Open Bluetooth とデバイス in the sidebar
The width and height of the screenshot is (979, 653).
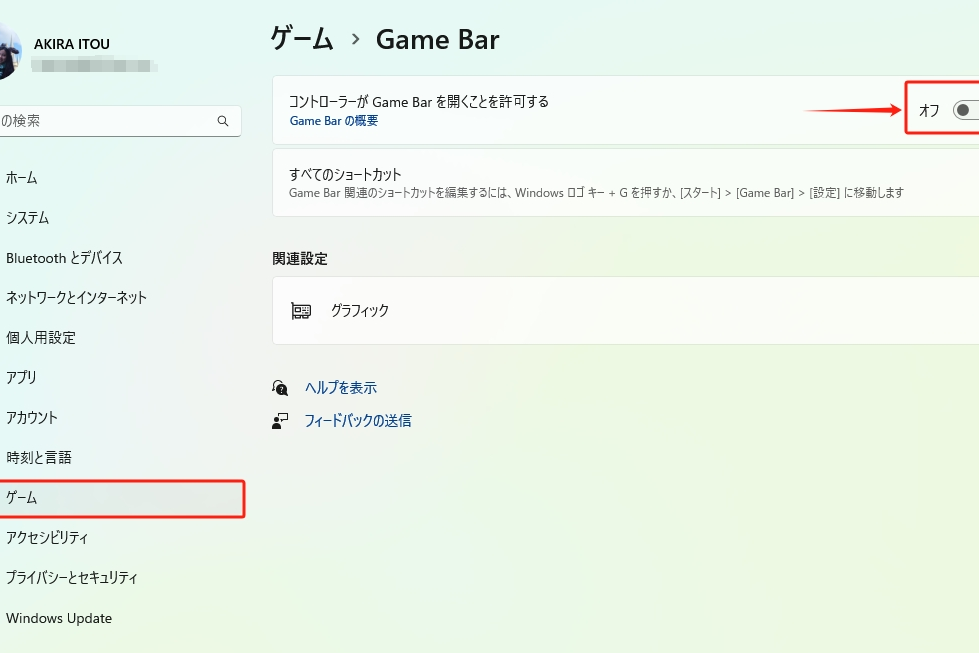tap(64, 258)
